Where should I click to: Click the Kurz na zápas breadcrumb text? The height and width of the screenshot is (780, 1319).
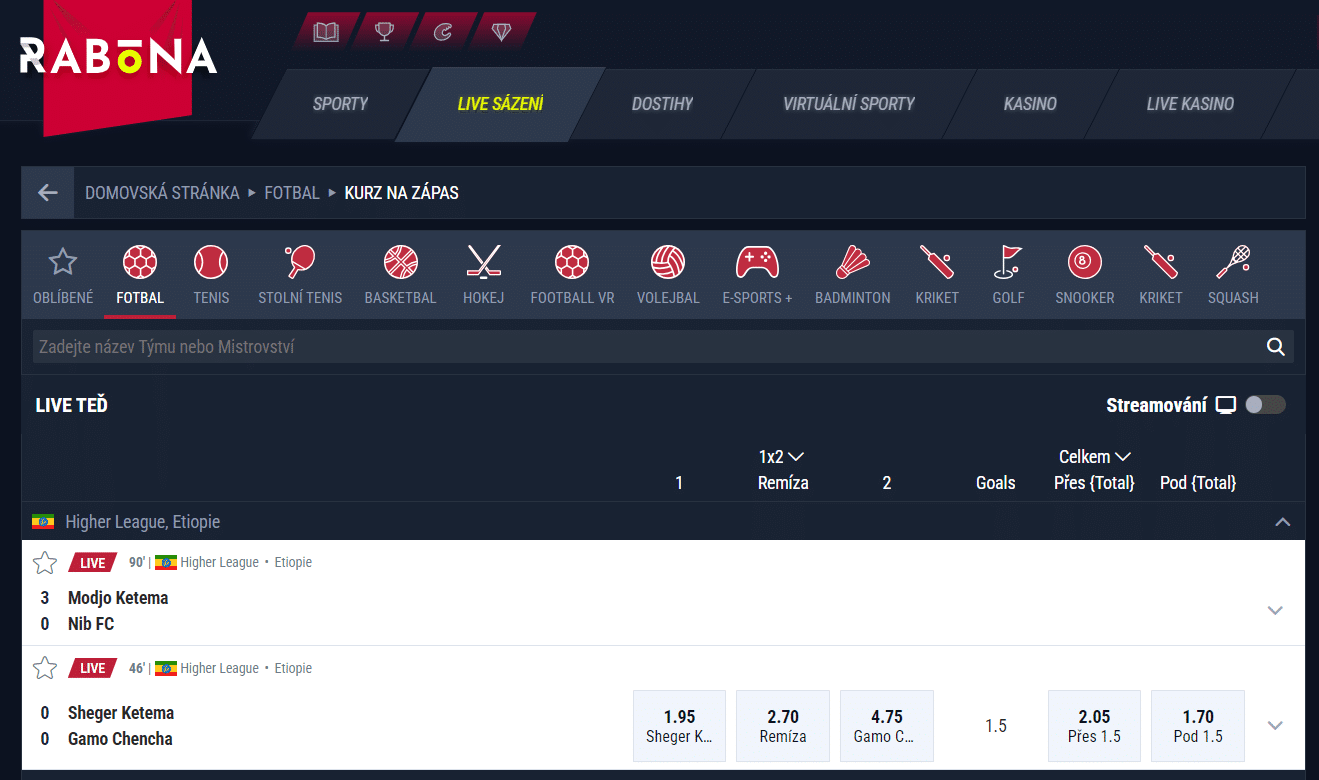[401, 193]
